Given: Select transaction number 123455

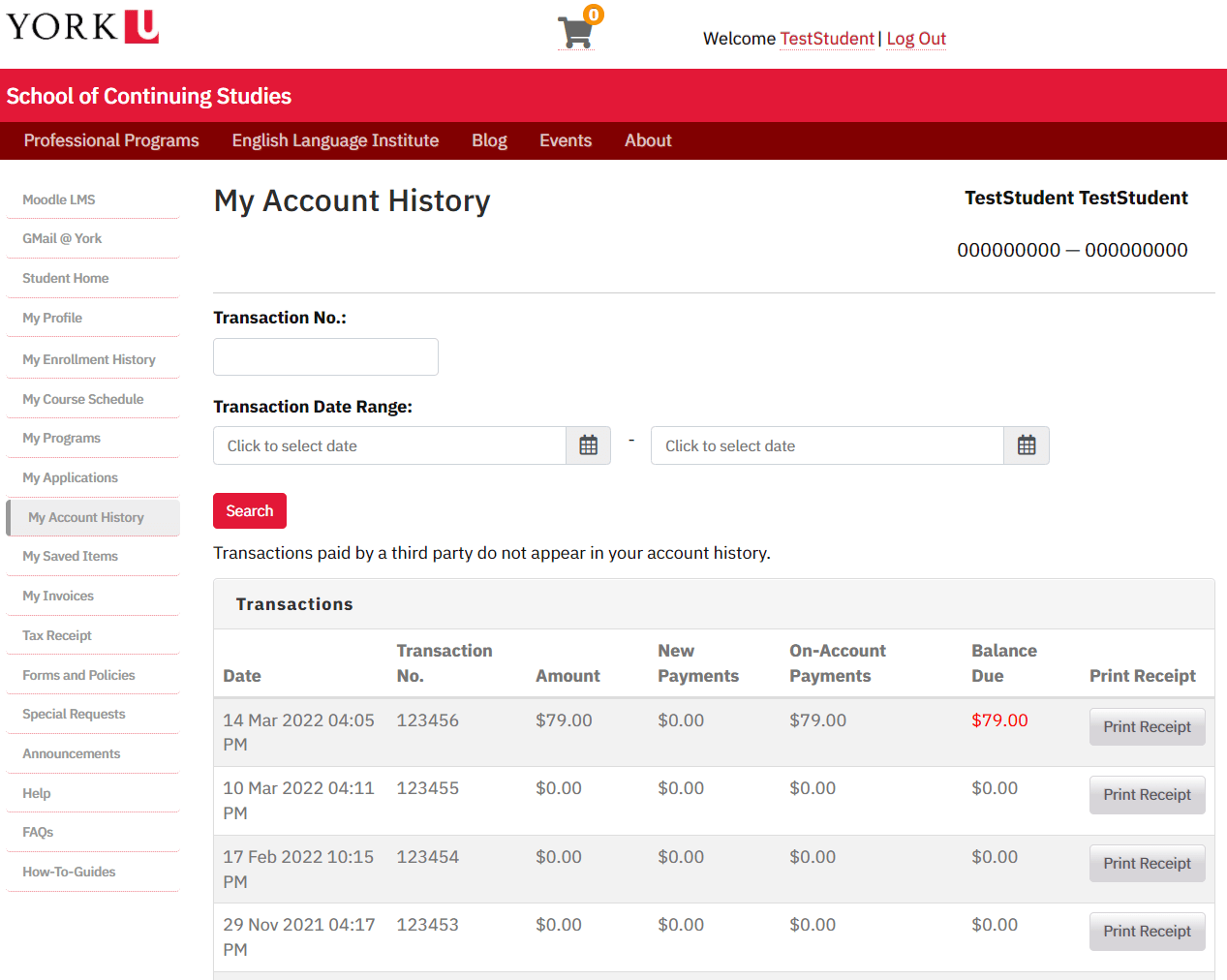Looking at the screenshot, I should 427,788.
